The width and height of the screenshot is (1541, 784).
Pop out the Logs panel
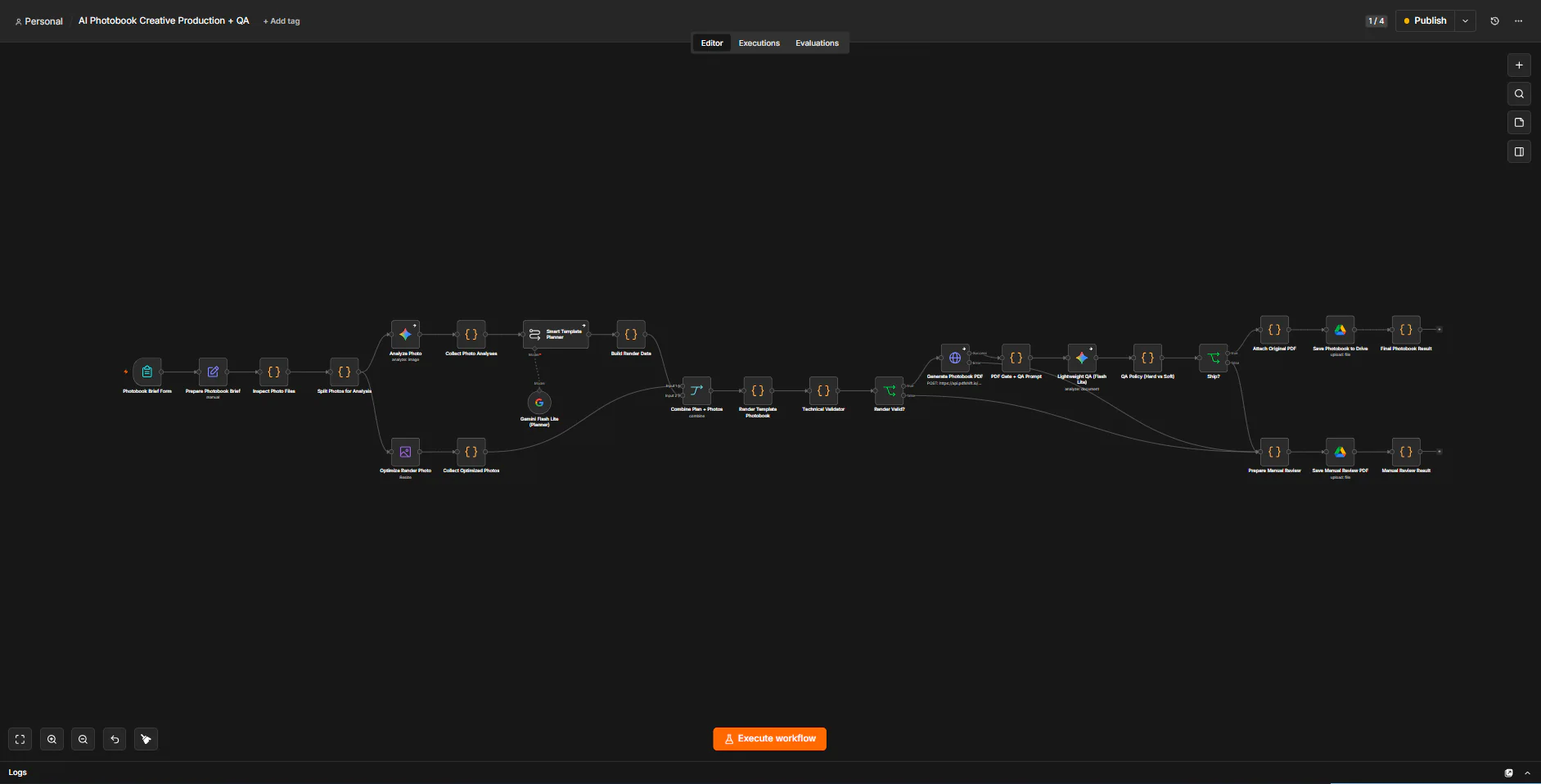click(1509, 773)
